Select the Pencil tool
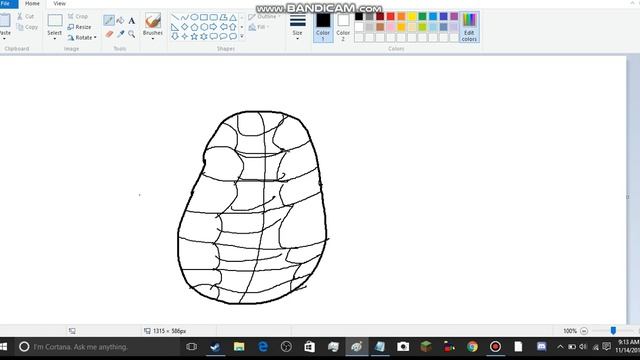Viewport: 640px width, 360px height. point(109,20)
